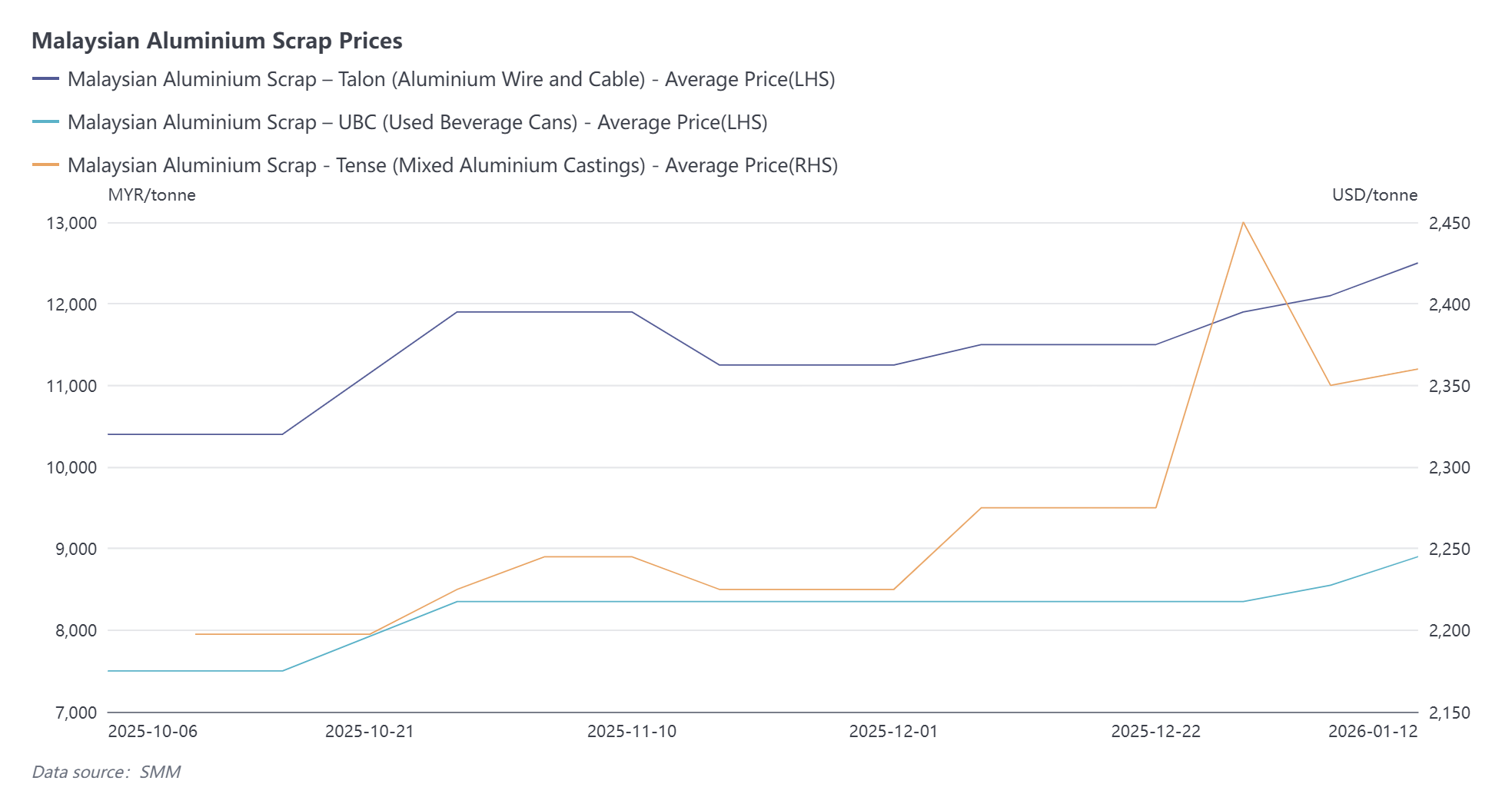Click the USD/tonne axis unit label
1512x794 pixels.
pos(1374,195)
